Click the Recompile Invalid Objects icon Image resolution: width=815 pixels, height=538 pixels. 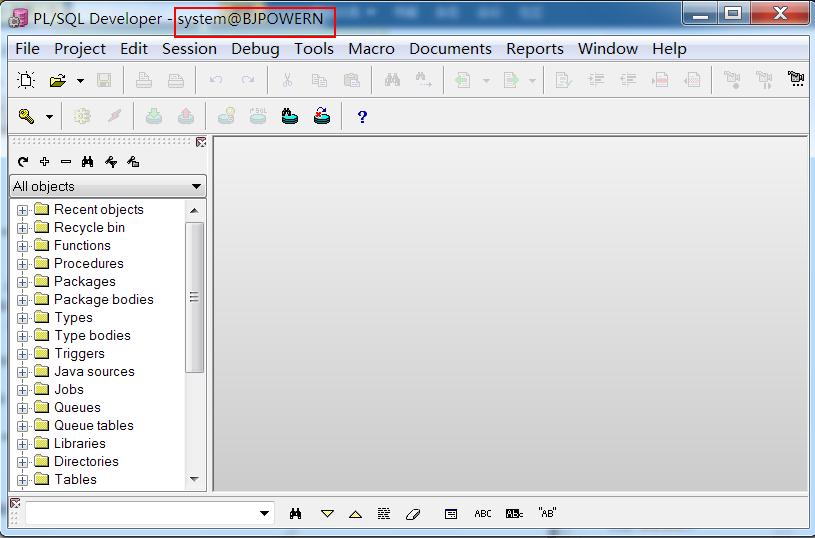[x=322, y=116]
